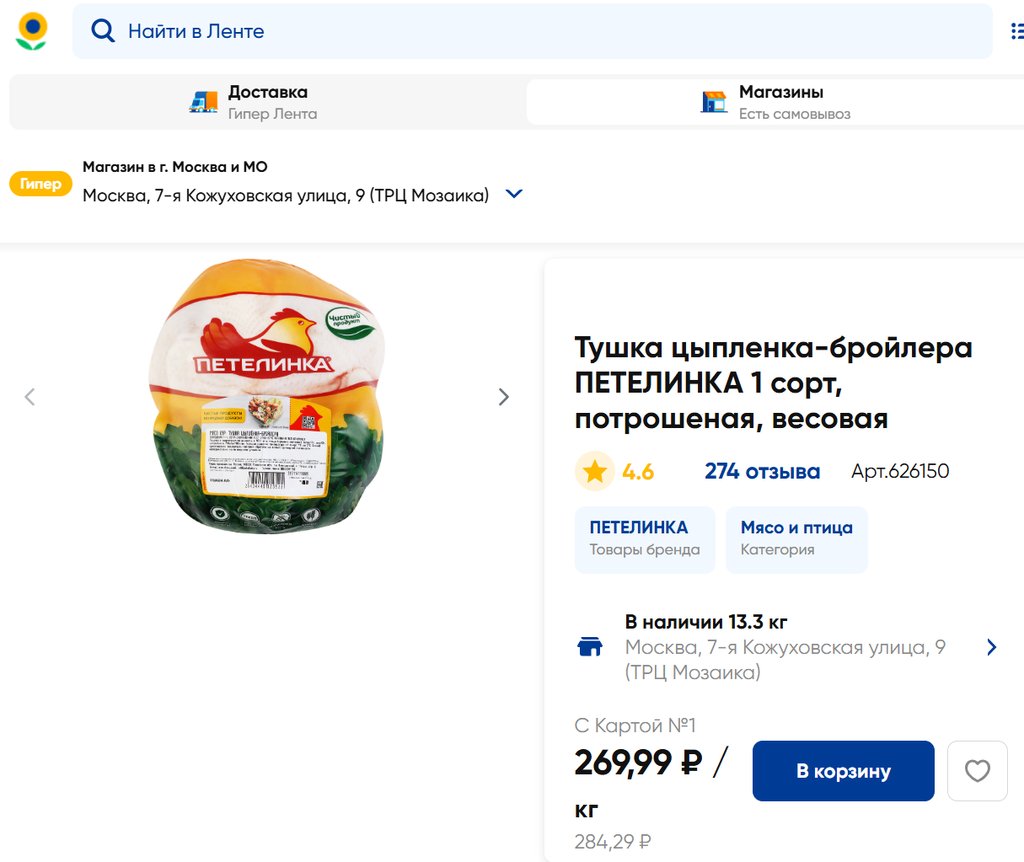The image size is (1024, 862).
Task: Click the Lenta sunflower logo
Action: (x=32, y=31)
